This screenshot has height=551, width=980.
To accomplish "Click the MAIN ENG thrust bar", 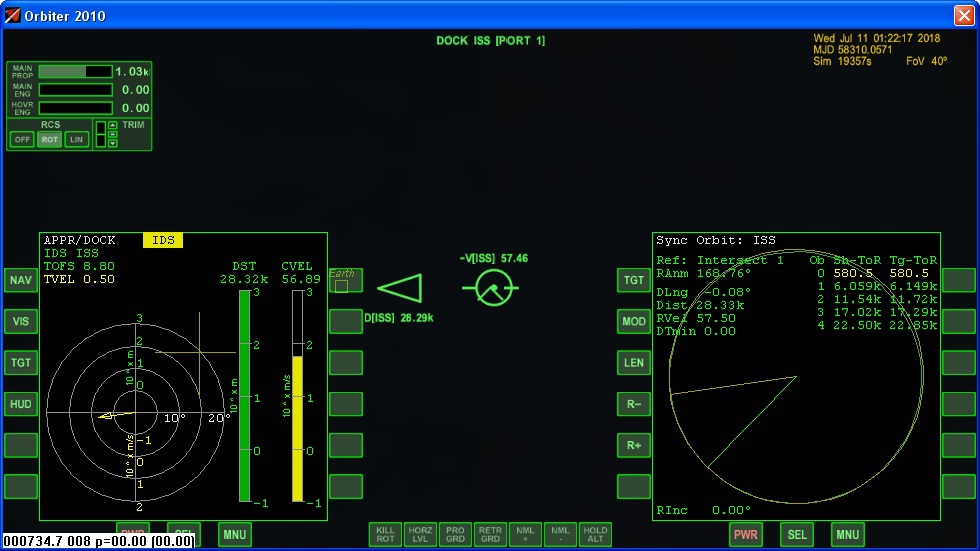I will click(75, 89).
